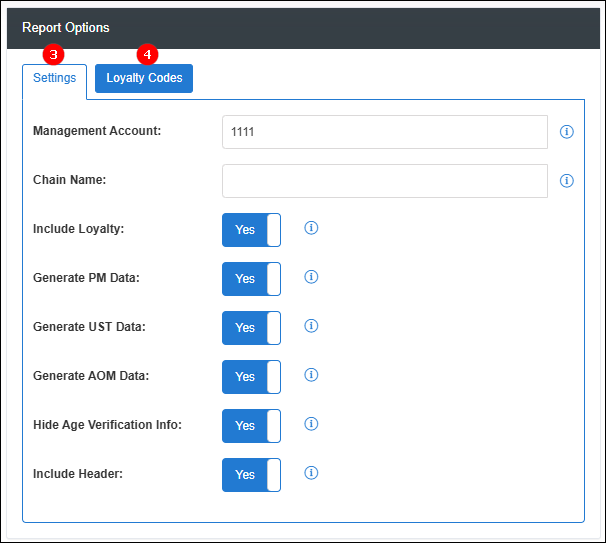Click Include Header info icon

pos(311,473)
